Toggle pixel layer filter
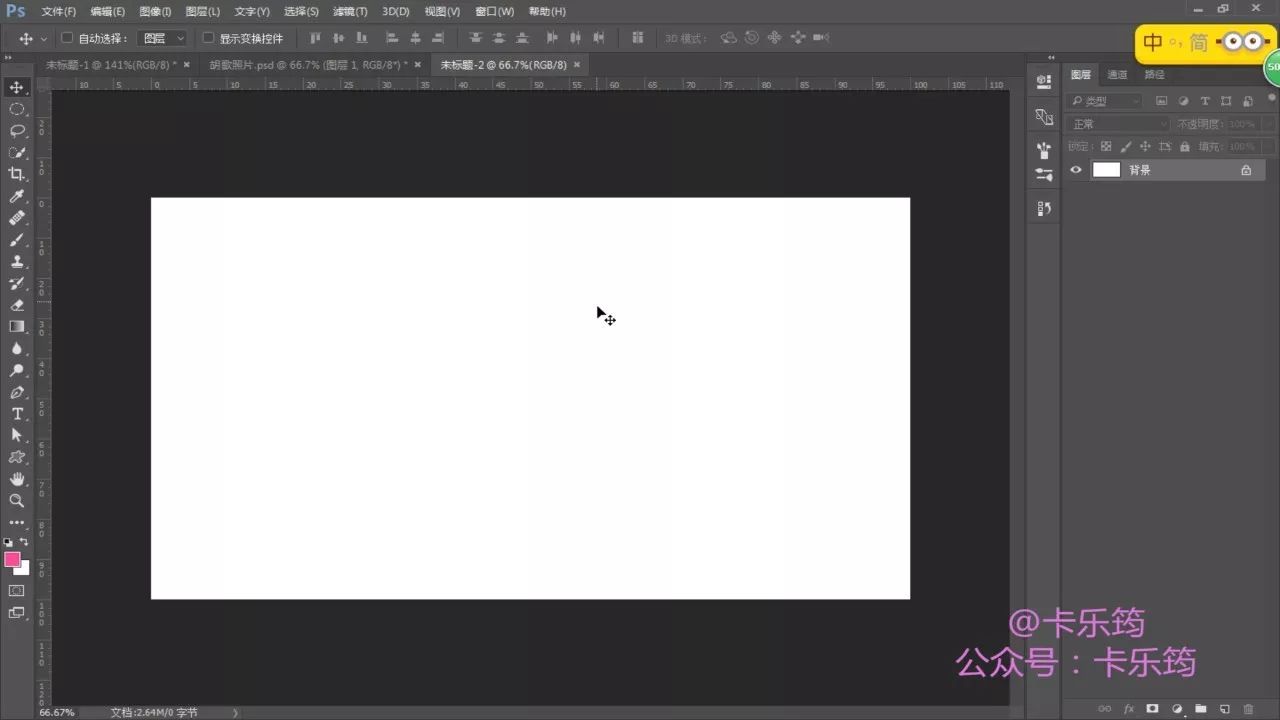Viewport: 1280px width, 720px height. click(1161, 101)
